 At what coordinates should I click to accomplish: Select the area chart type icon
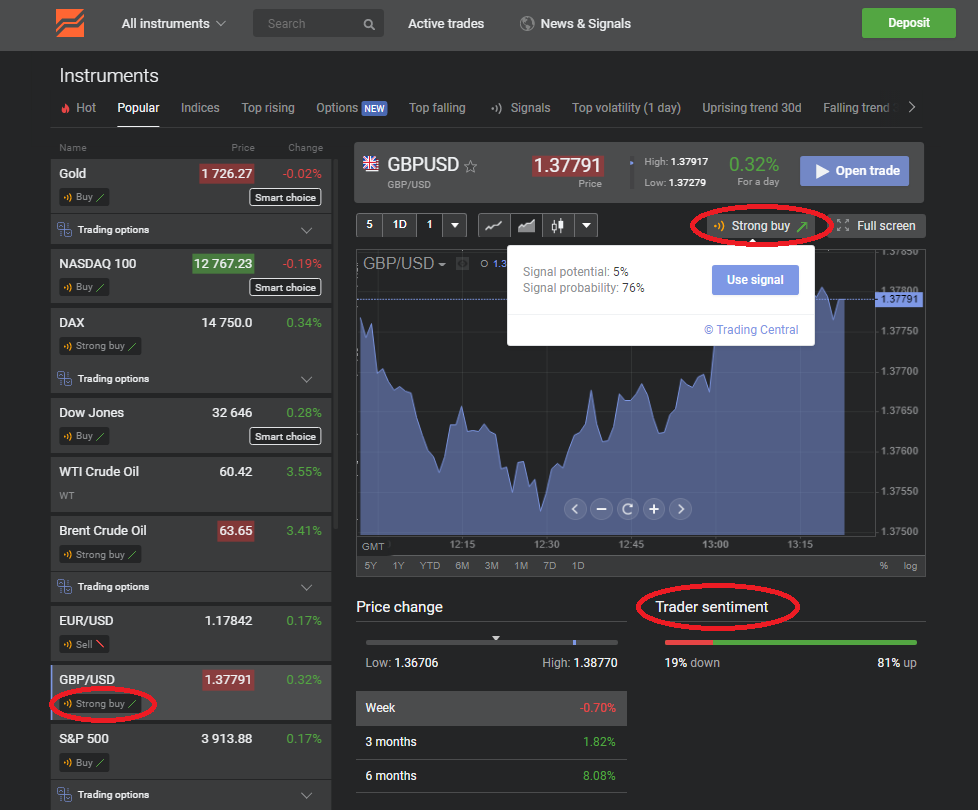tap(526, 226)
